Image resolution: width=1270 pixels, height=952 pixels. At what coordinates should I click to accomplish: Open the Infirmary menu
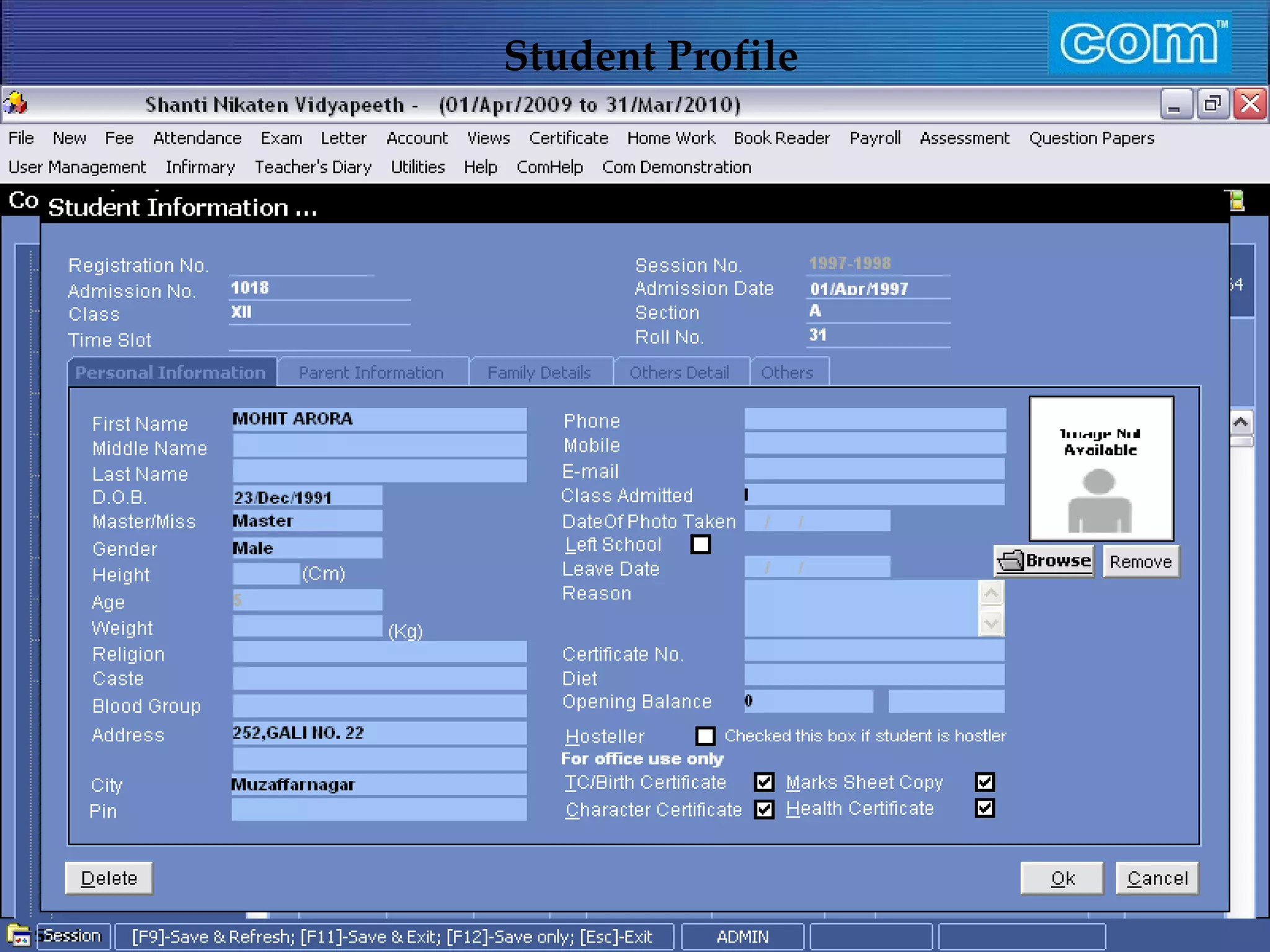(200, 167)
